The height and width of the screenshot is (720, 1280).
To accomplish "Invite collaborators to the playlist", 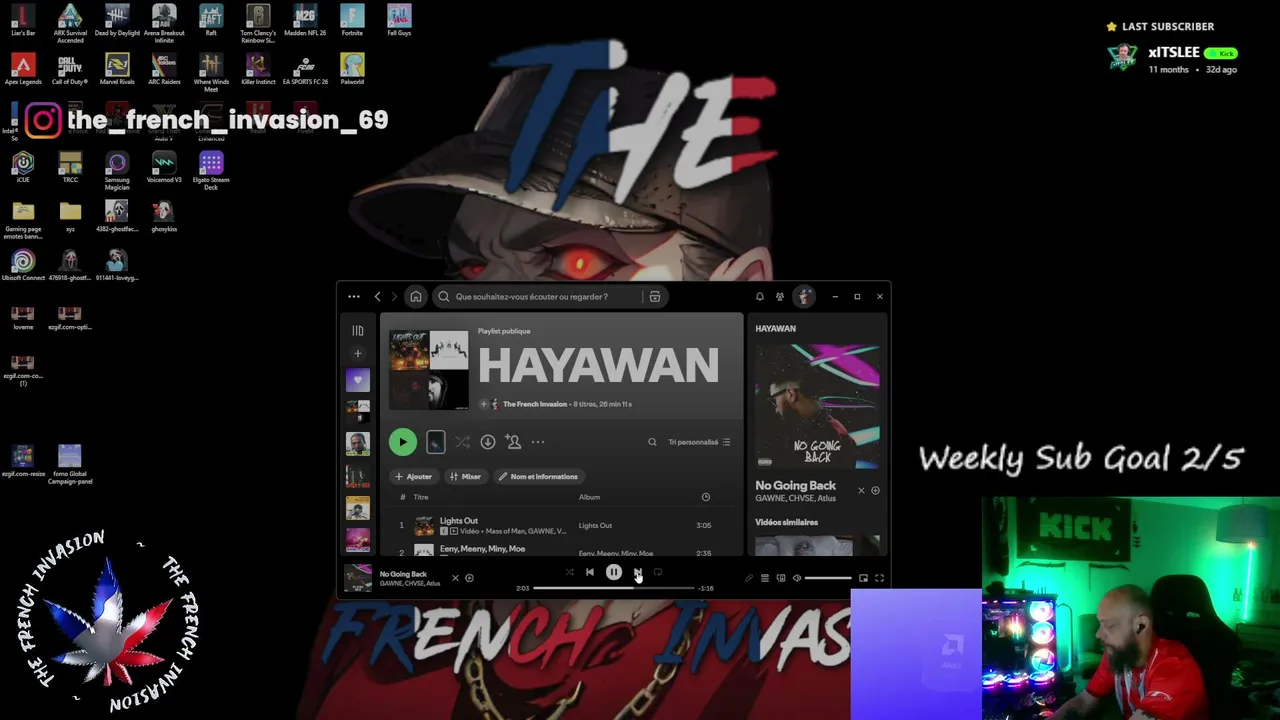I will pyautogui.click(x=513, y=442).
